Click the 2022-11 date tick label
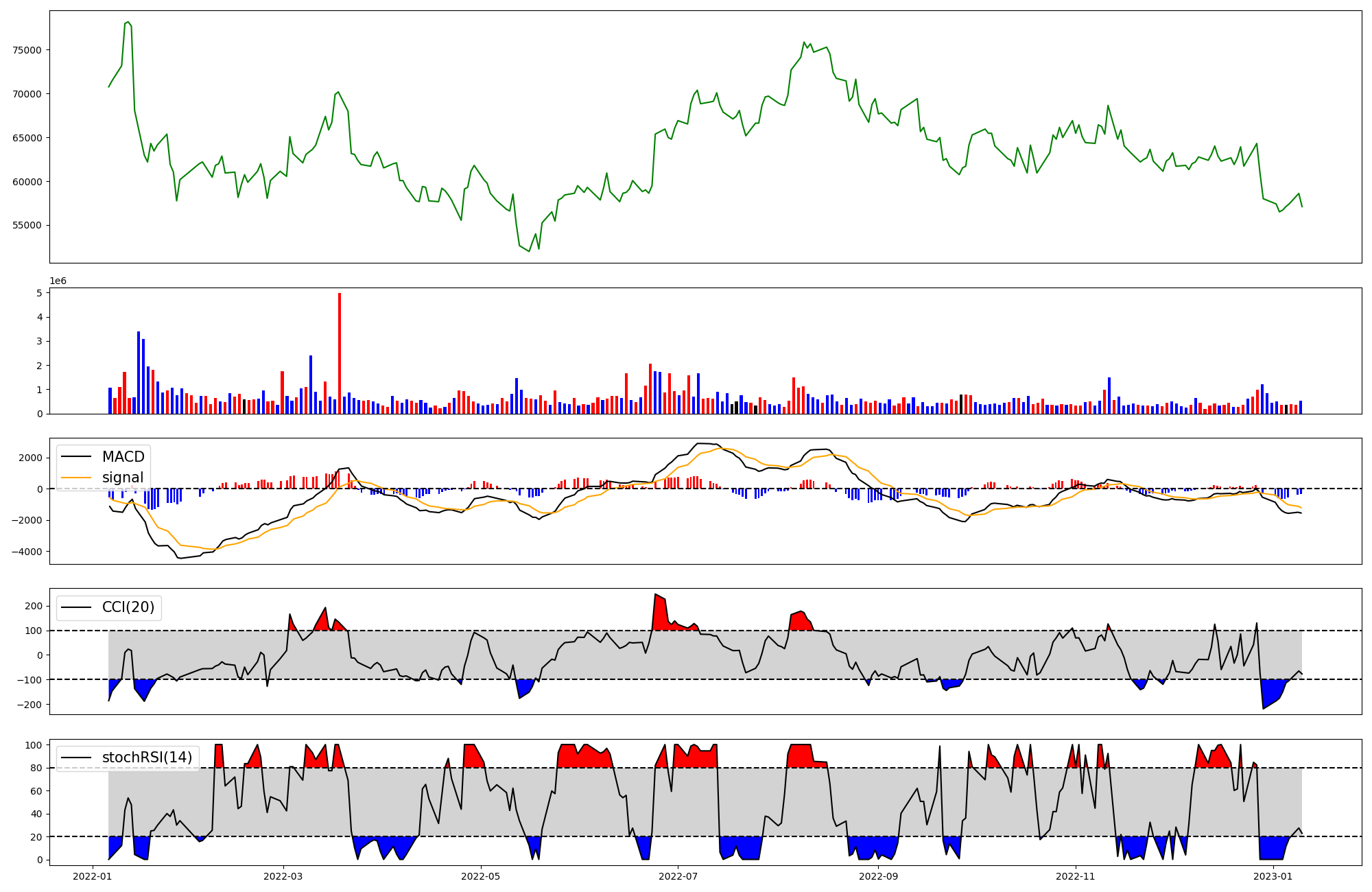The image size is (1372, 892). (1075, 876)
